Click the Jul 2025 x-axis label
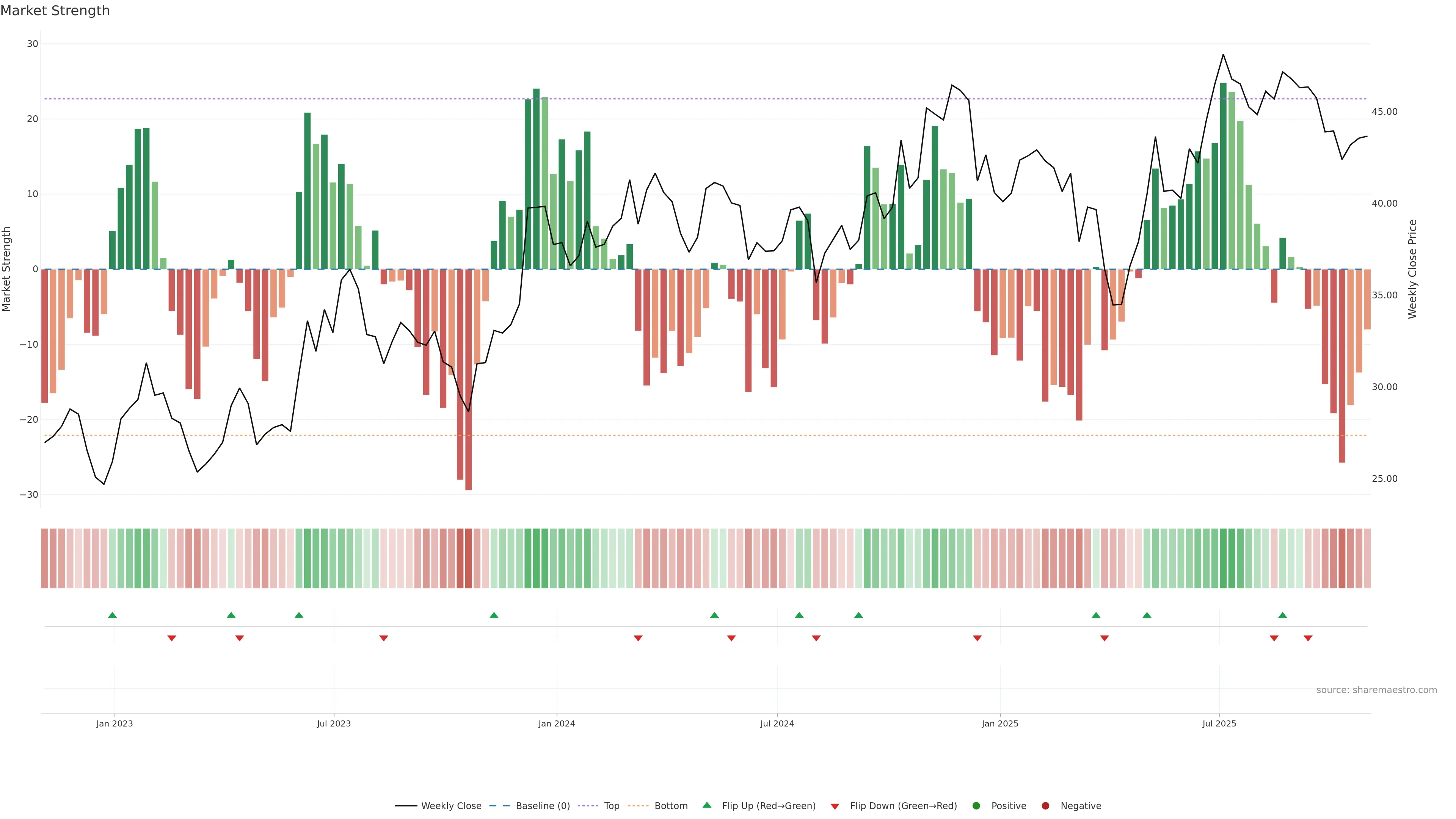Image resolution: width=1456 pixels, height=819 pixels. click(1219, 723)
